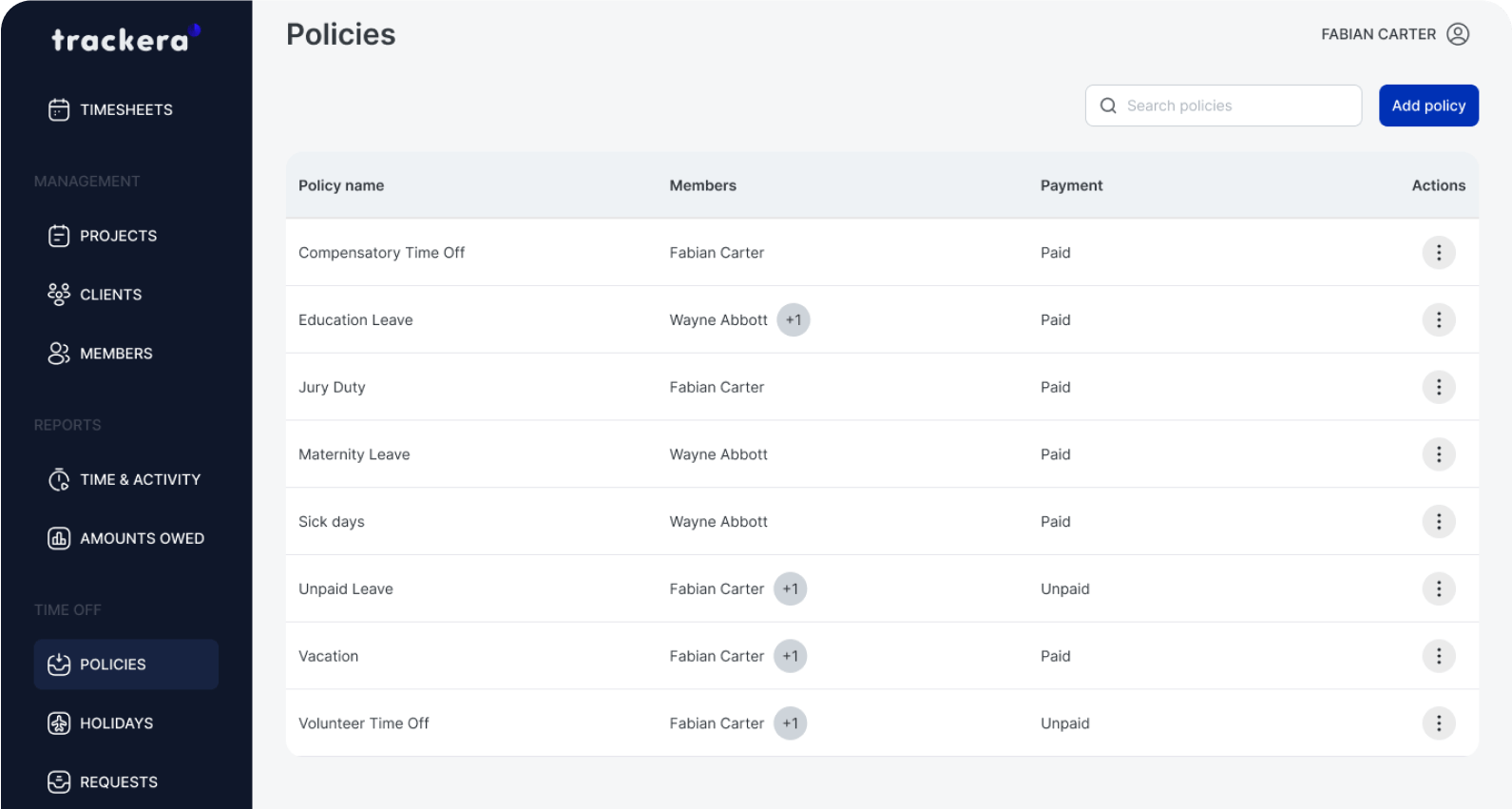Click the Policy name column header

coord(341,185)
